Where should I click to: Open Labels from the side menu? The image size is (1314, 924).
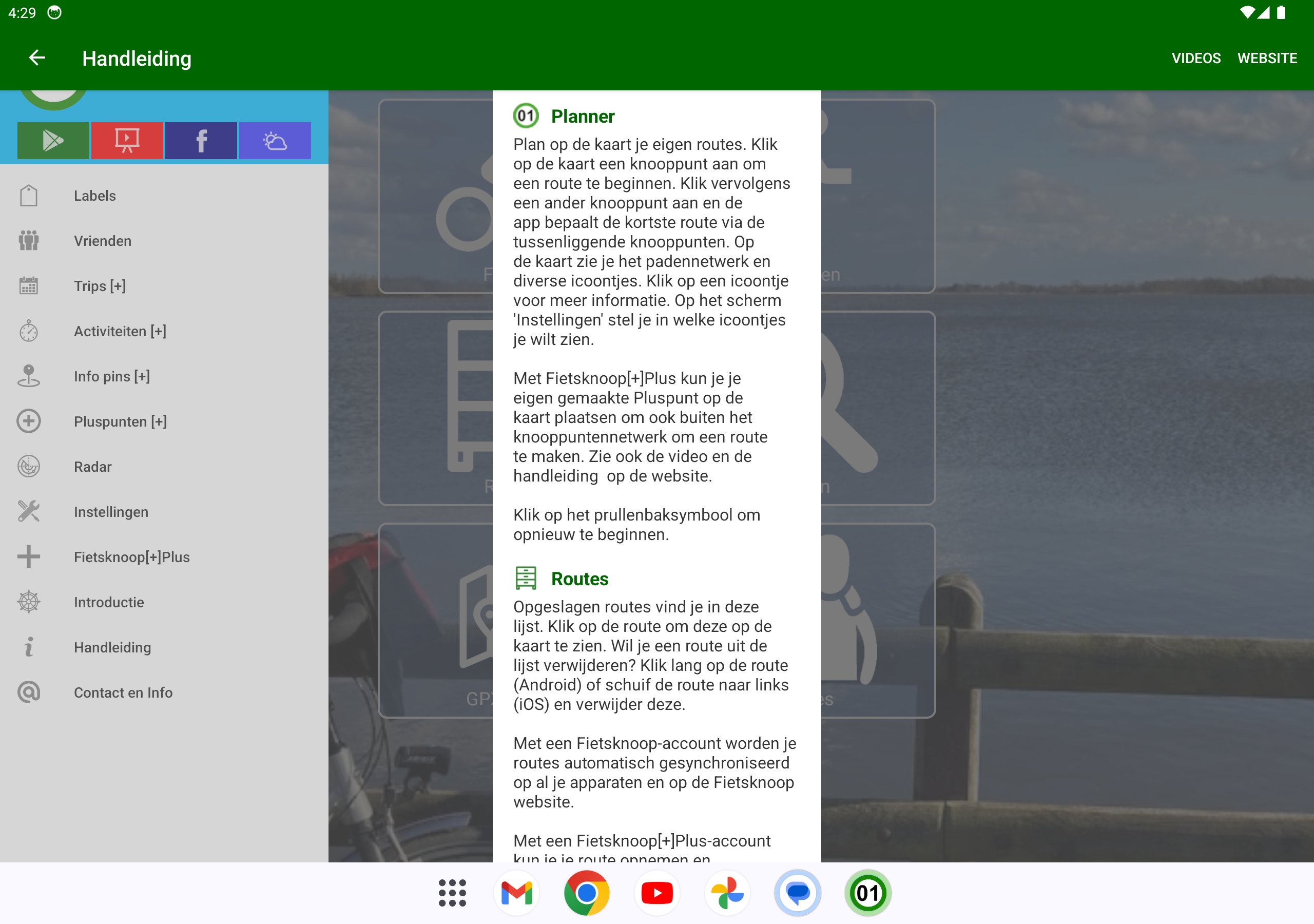94,196
